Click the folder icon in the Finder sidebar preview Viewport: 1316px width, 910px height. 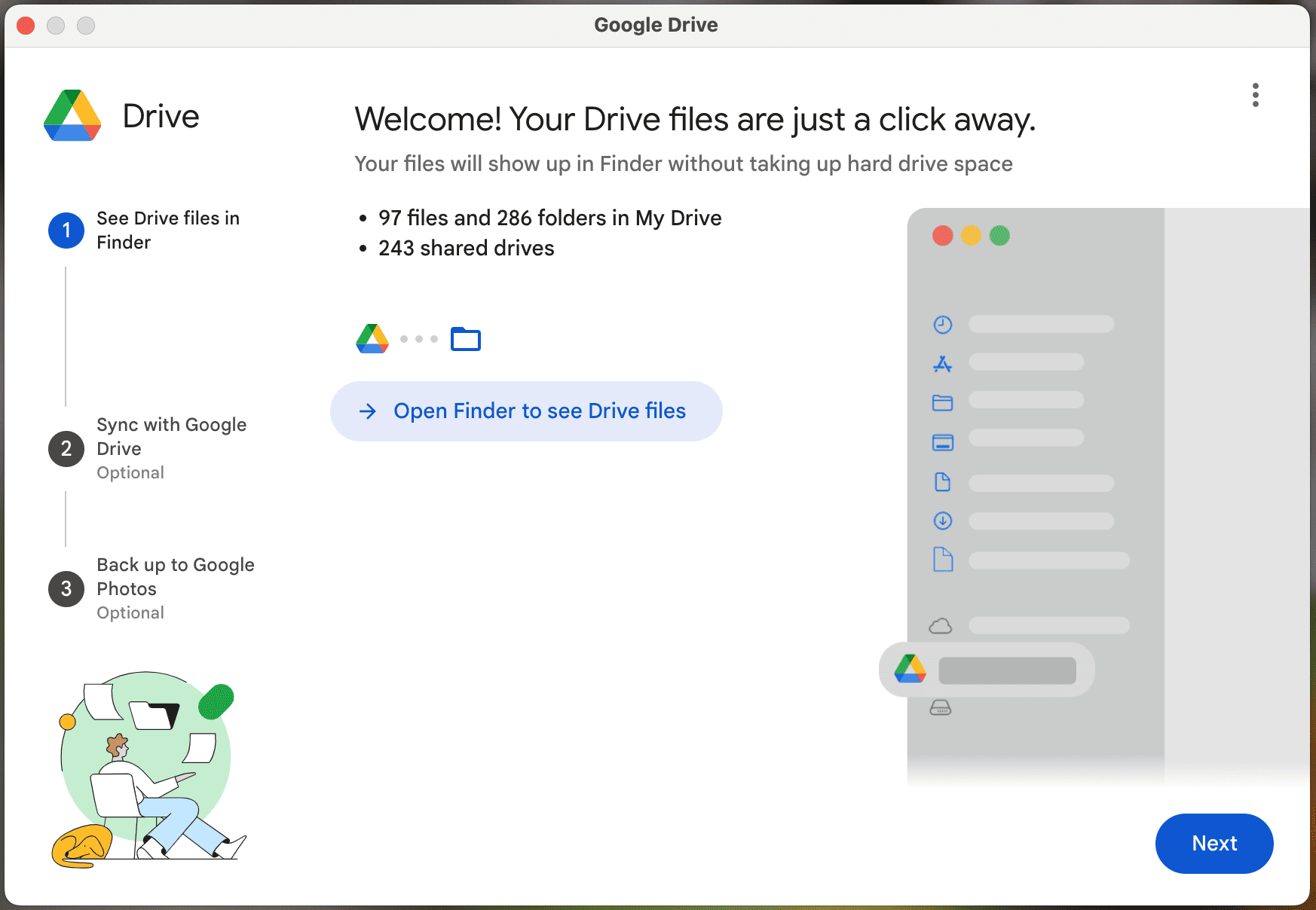pos(942,402)
